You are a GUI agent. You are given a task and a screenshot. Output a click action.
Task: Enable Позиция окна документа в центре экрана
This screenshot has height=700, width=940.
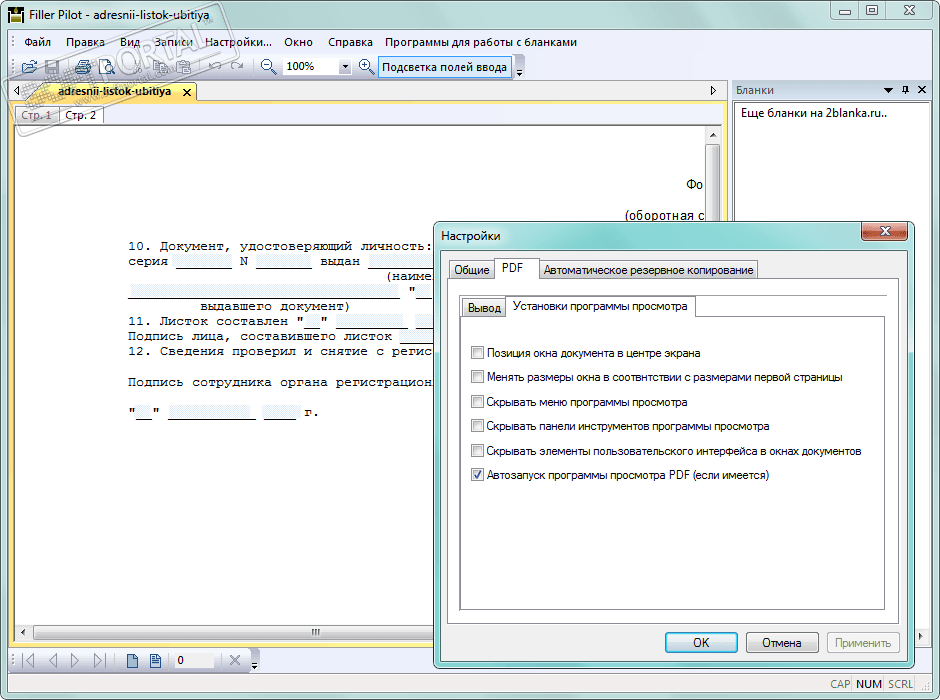click(x=477, y=352)
